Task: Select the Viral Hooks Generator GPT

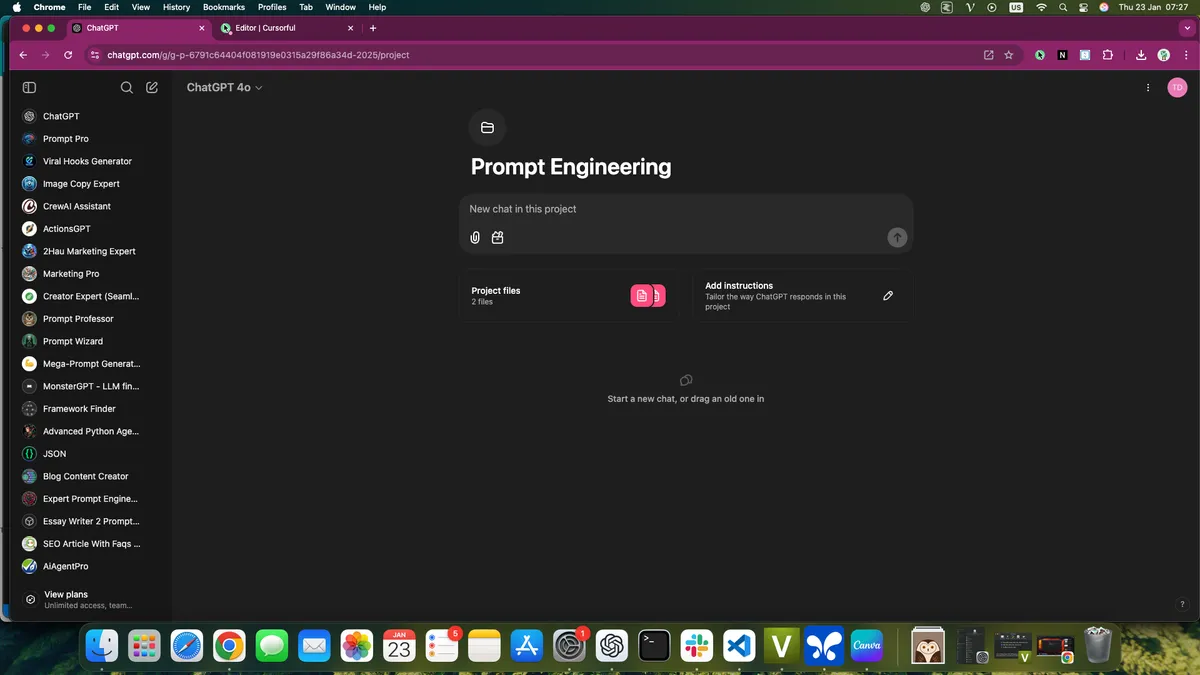Action: point(86,161)
